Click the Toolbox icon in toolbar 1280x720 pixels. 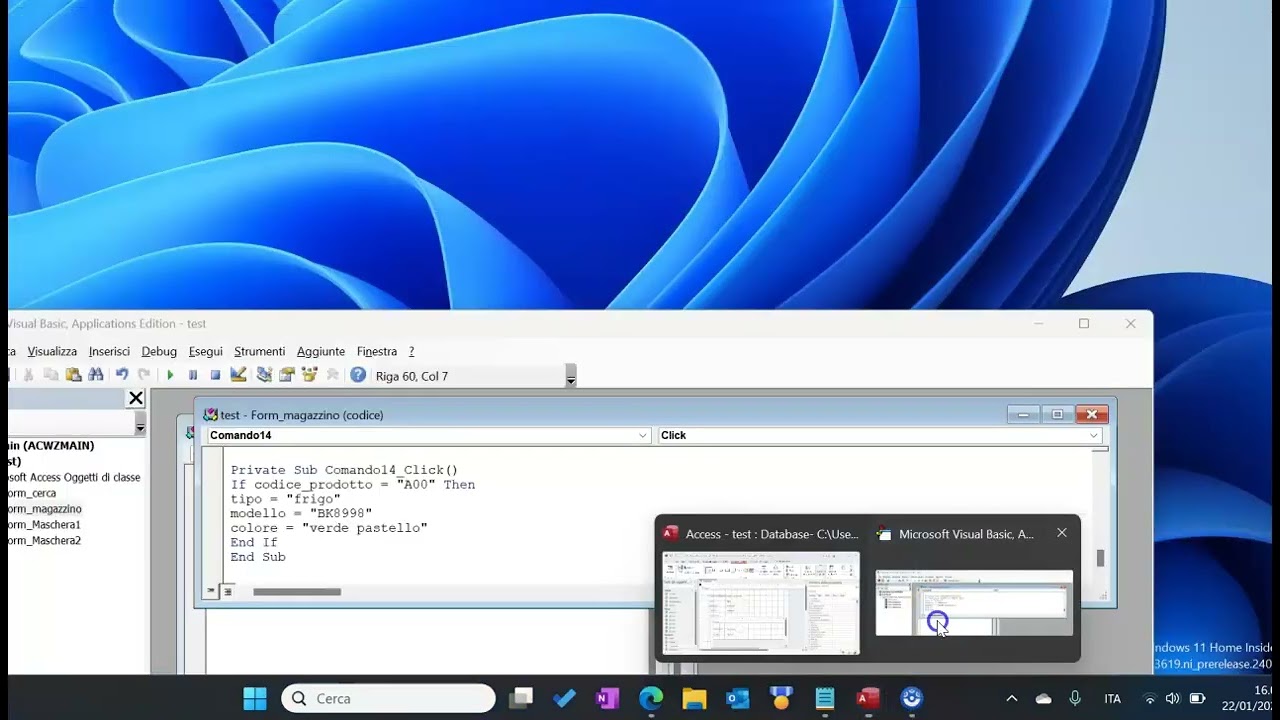[x=332, y=375]
